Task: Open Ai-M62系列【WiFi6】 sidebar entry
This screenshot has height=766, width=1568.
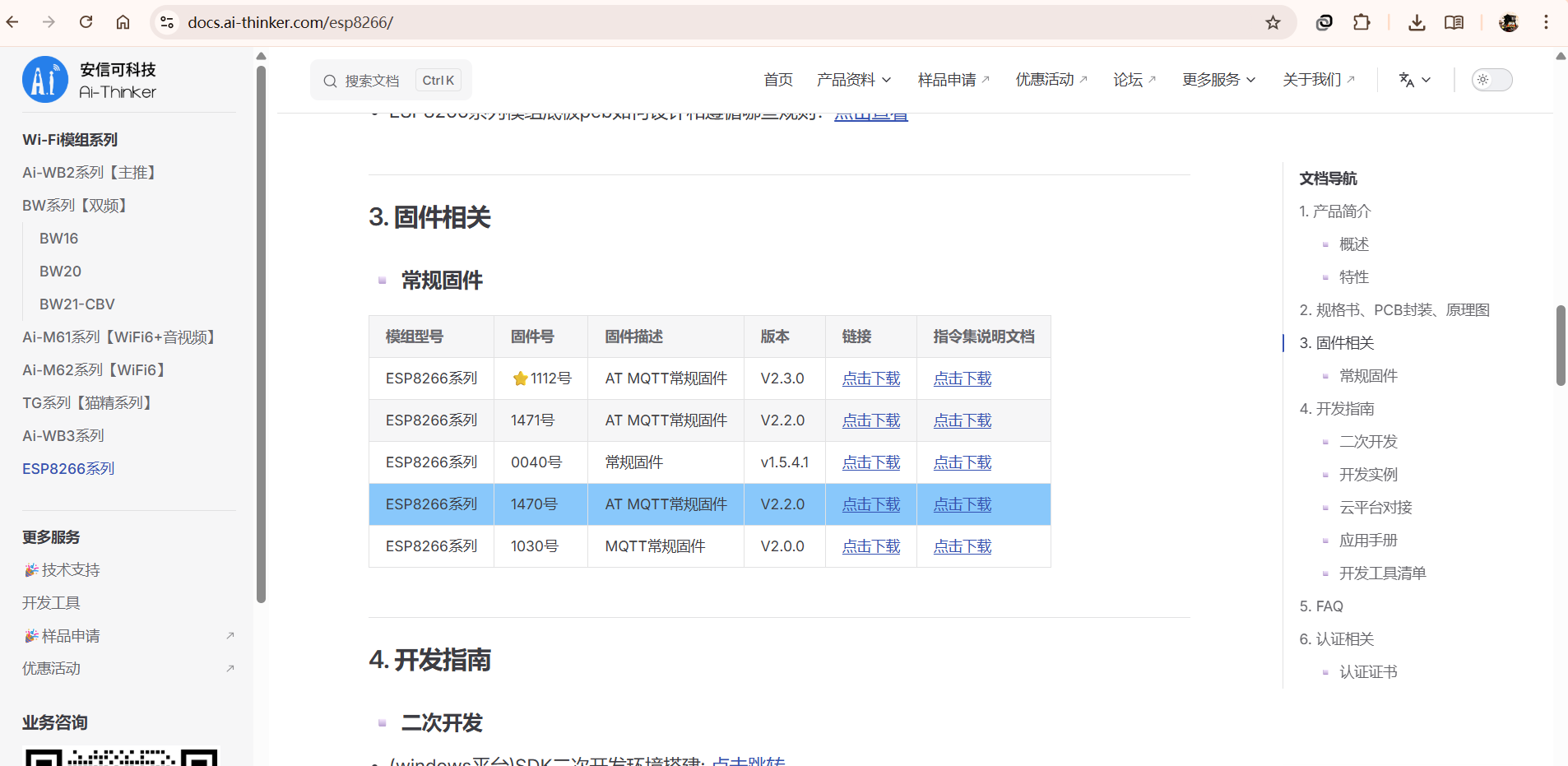Action: coord(94,370)
